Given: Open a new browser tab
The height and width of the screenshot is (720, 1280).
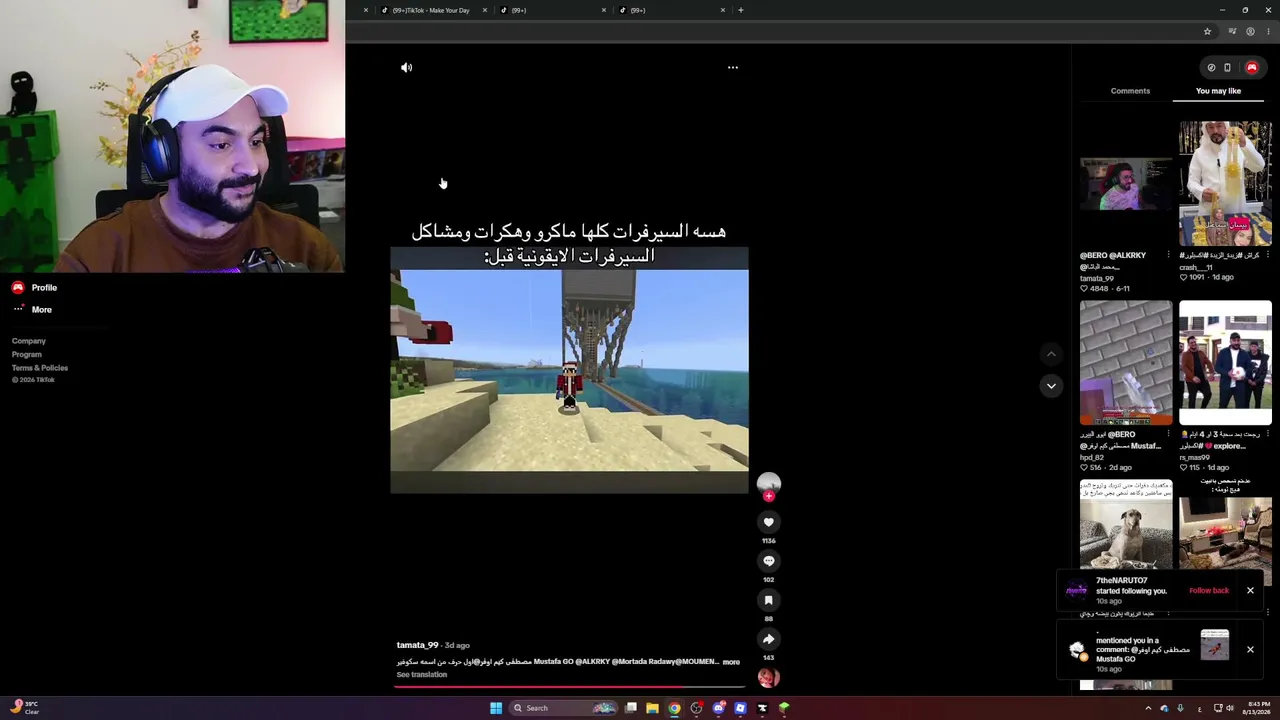Looking at the screenshot, I should [x=740, y=10].
